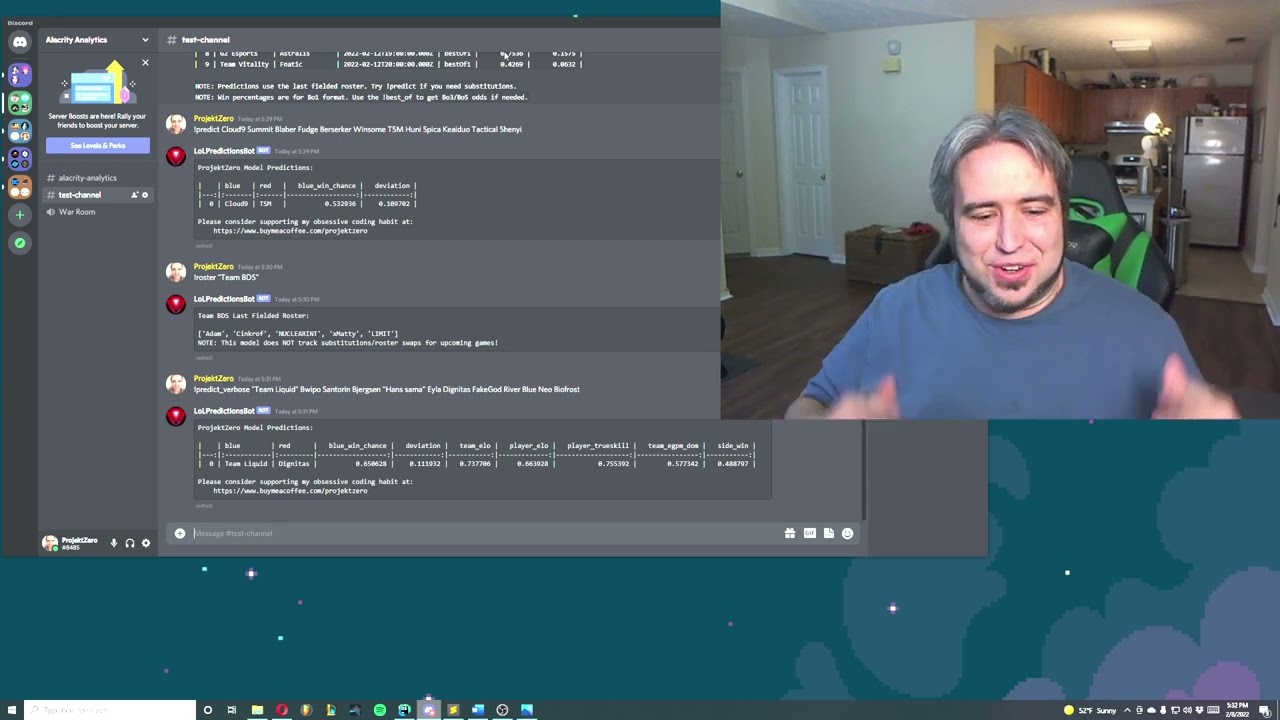Viewport: 1280px width, 720px height.
Task: Click LoLPredictionsBot avatar on Team Liquid prediction
Action: tap(176, 416)
